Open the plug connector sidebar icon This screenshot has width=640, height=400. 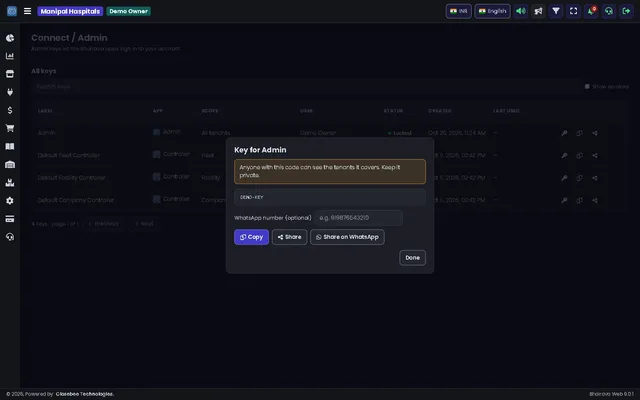10,92
